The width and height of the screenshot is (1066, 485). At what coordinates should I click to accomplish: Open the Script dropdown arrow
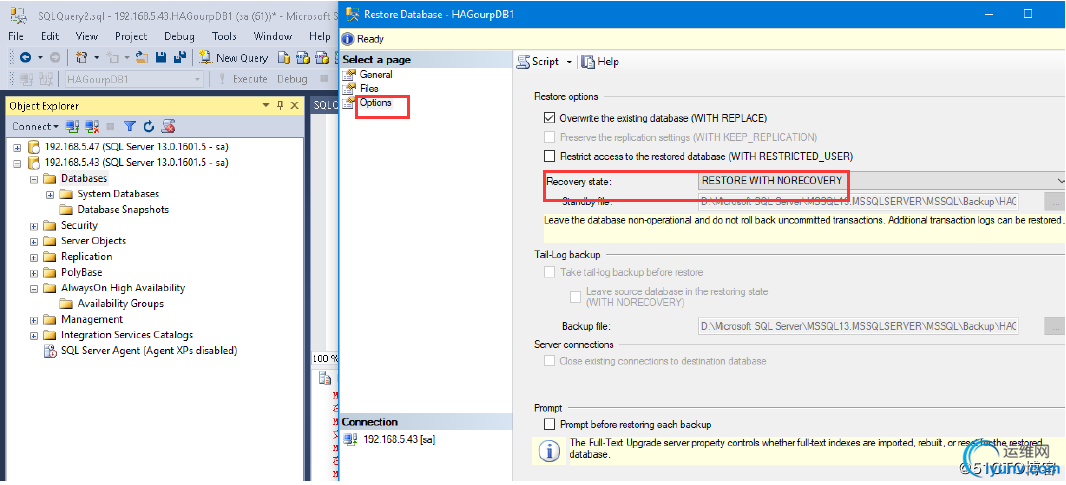coord(569,61)
